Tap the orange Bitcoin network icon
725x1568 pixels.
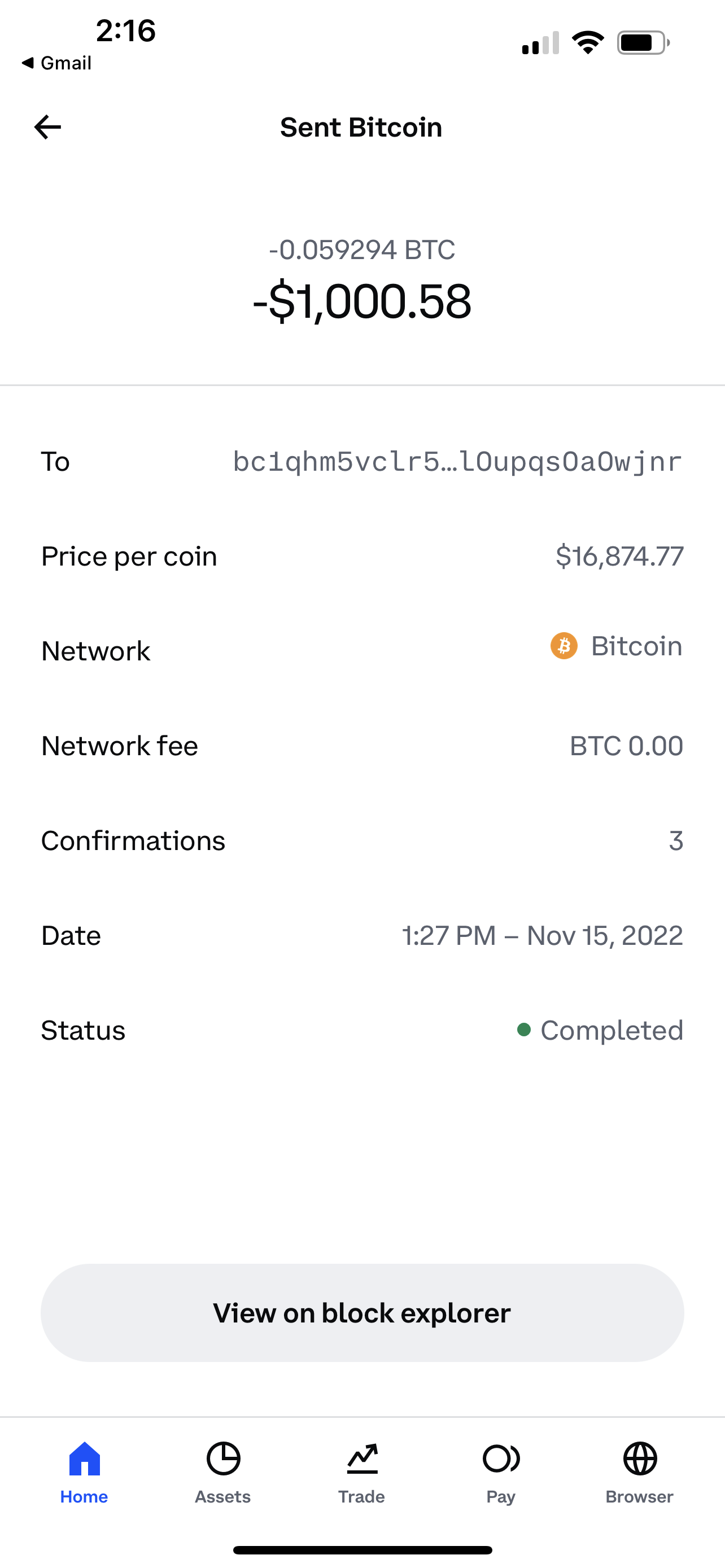(564, 646)
